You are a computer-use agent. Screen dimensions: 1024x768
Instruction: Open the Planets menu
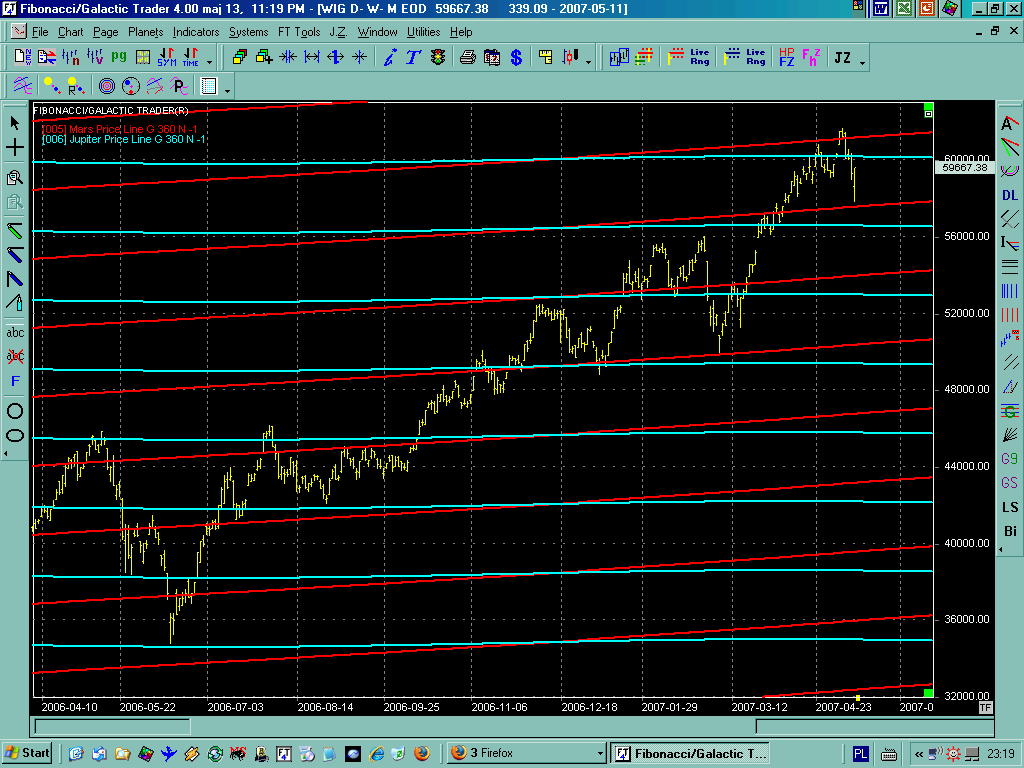[x=145, y=32]
